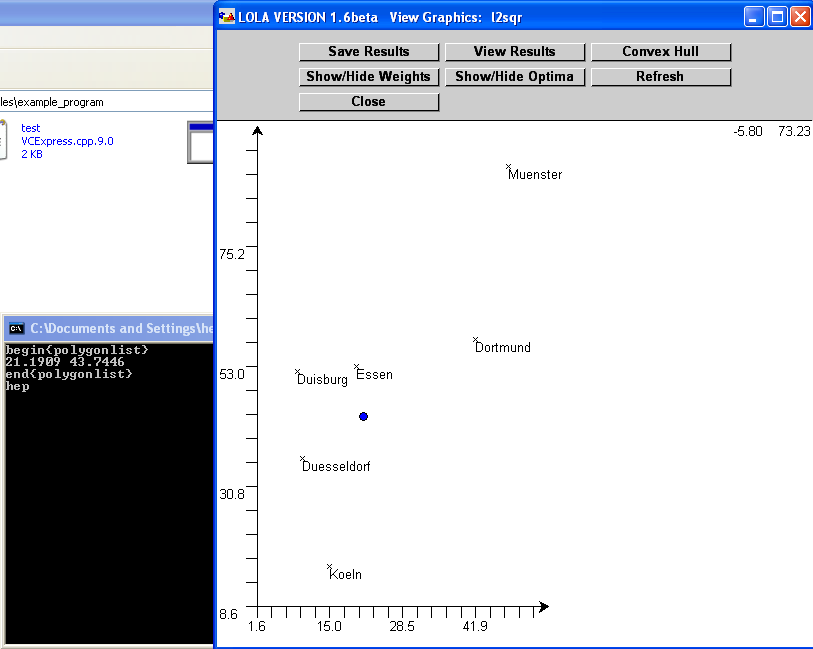
Task: Maximize the LOLA graphics window
Action: (x=777, y=17)
